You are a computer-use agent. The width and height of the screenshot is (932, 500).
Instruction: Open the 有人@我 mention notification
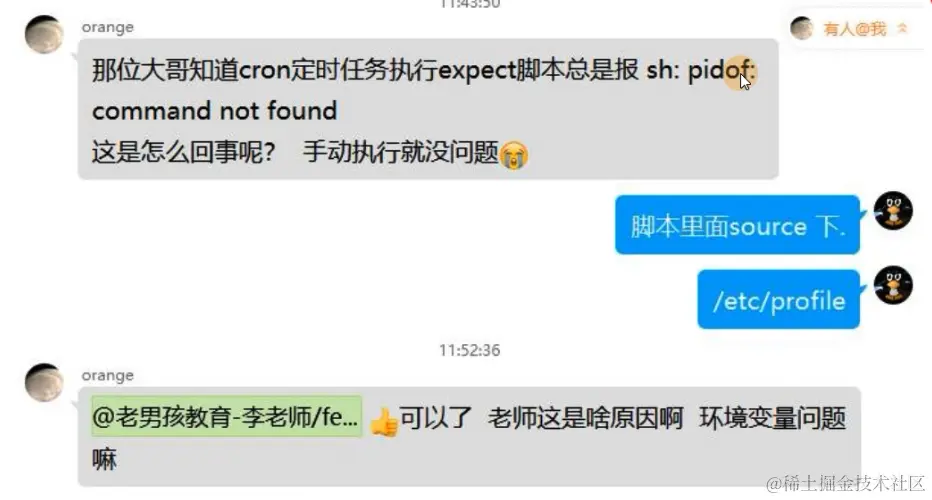point(855,29)
